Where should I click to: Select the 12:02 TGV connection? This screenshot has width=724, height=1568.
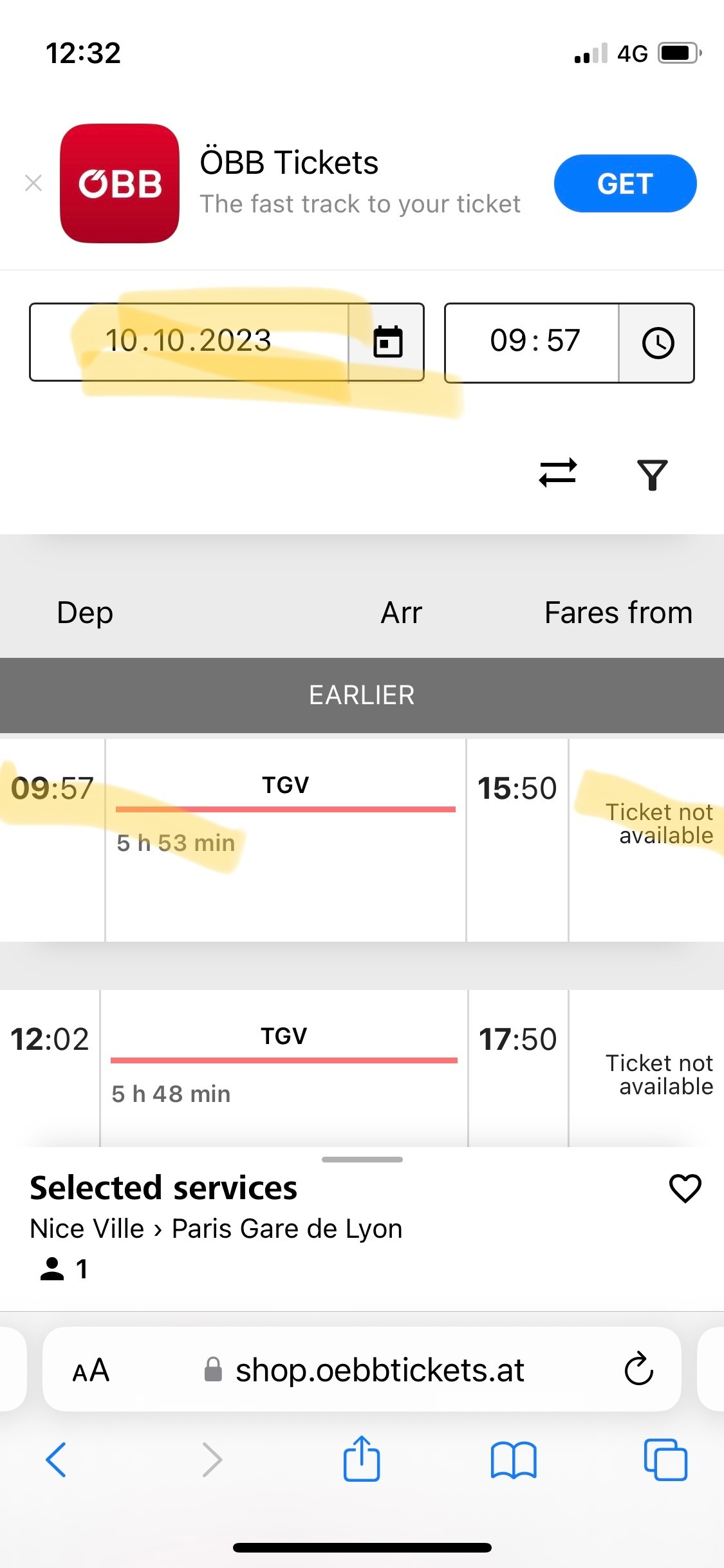(362, 1069)
